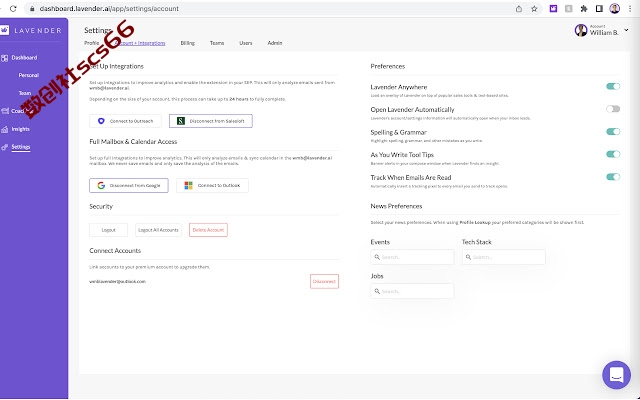Reload the page in the browser

coord(13,9)
